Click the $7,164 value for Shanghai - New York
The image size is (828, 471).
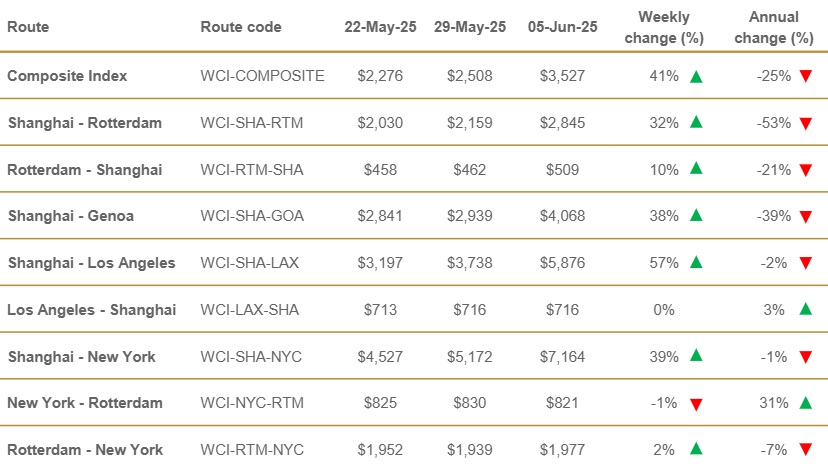pos(562,357)
